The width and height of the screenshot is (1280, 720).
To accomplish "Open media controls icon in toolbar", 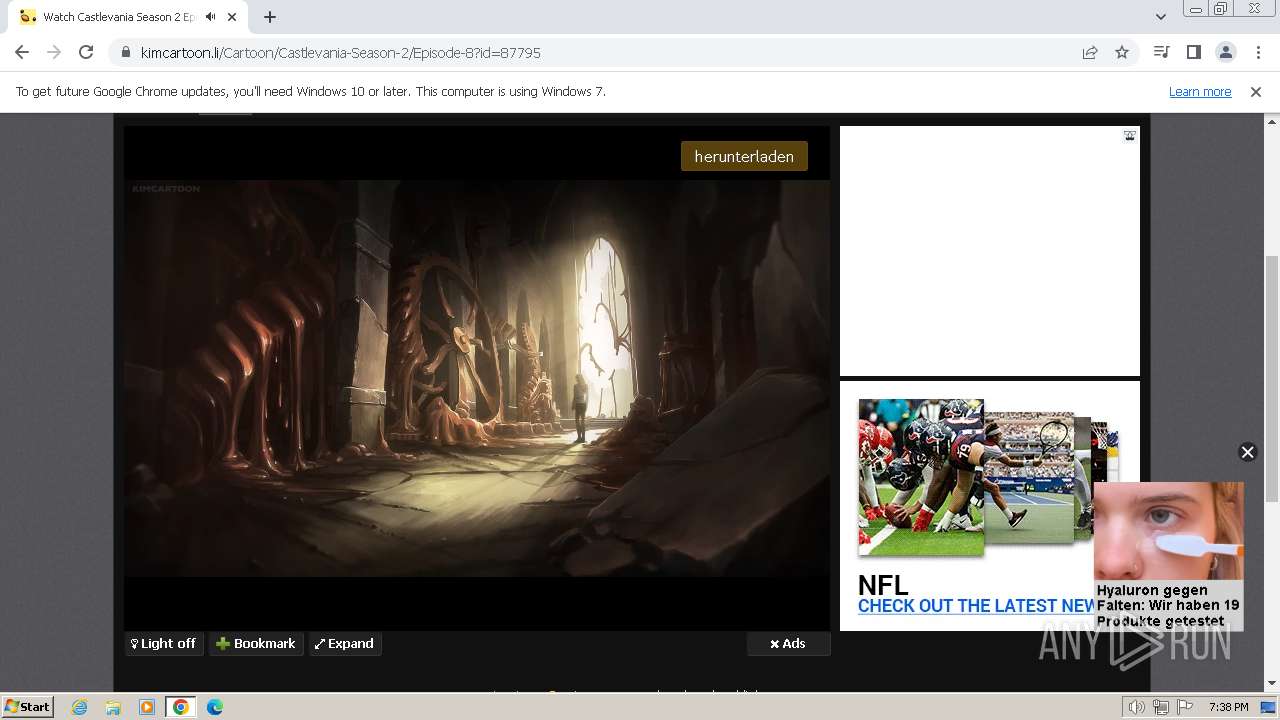I will 1161,52.
